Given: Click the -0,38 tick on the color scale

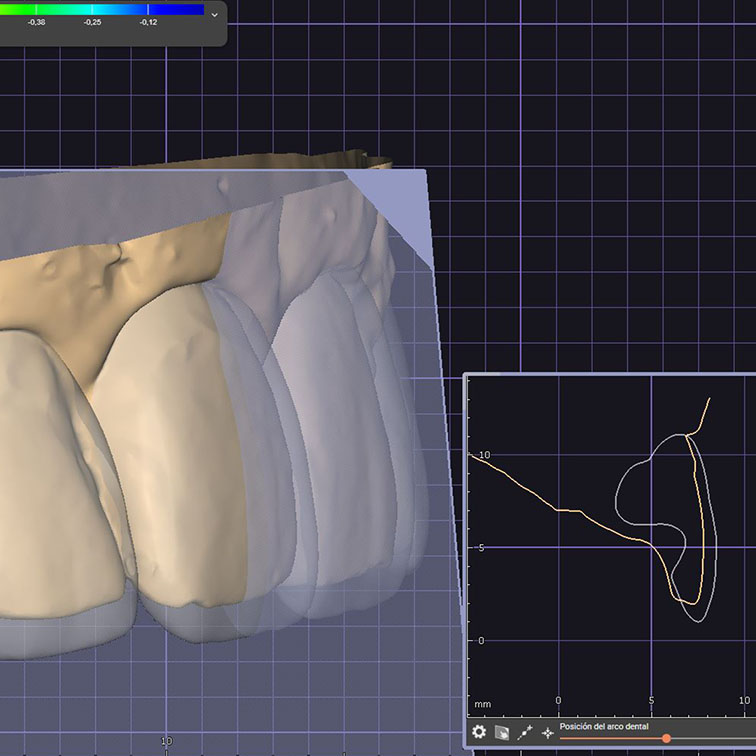Looking at the screenshot, I should tap(36, 21).
